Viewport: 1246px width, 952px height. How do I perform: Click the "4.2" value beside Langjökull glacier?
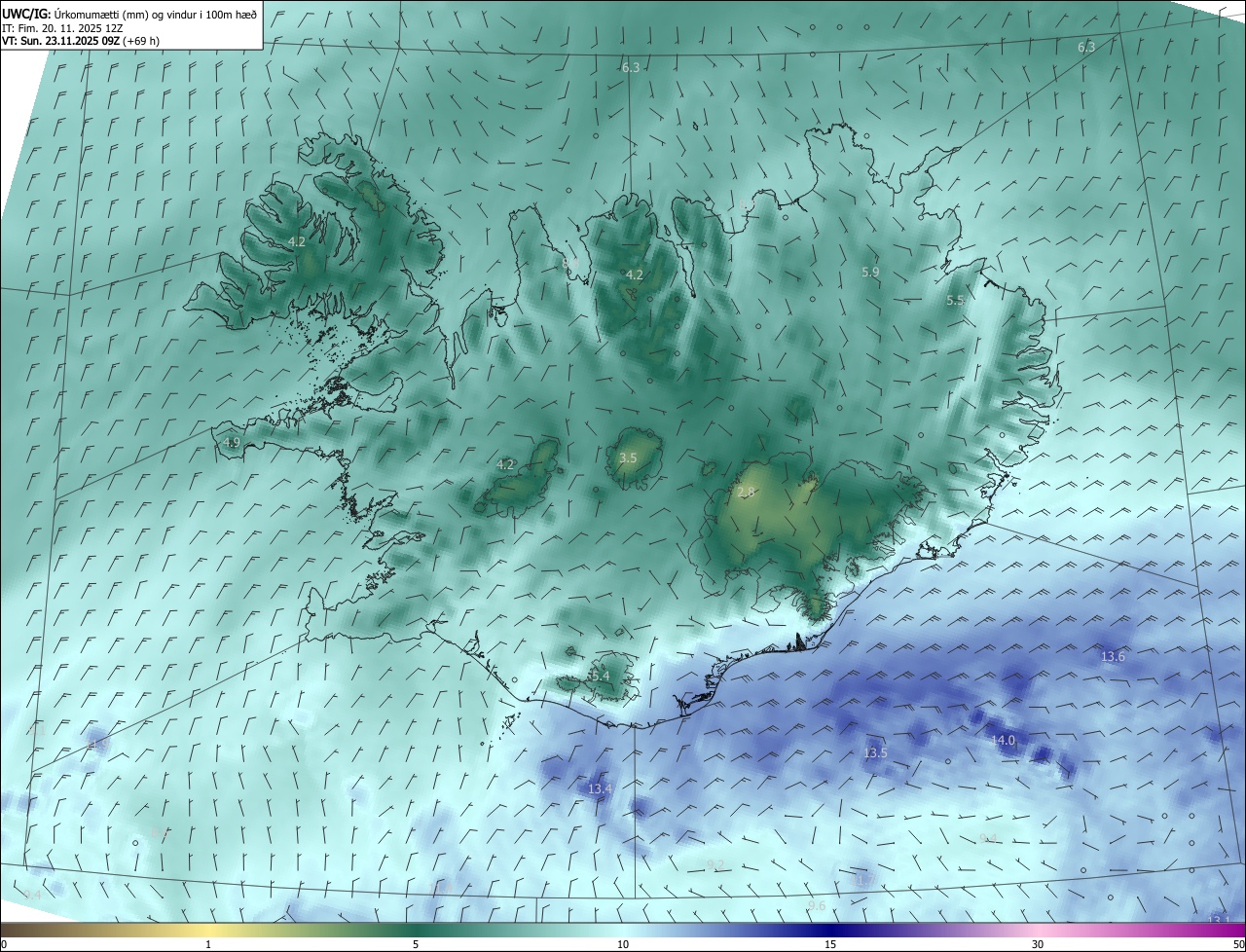click(505, 464)
